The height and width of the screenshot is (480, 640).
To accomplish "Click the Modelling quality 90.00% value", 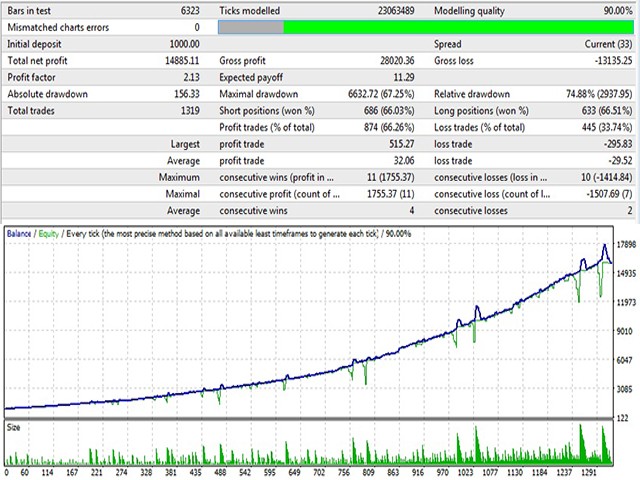I will coord(607,10).
